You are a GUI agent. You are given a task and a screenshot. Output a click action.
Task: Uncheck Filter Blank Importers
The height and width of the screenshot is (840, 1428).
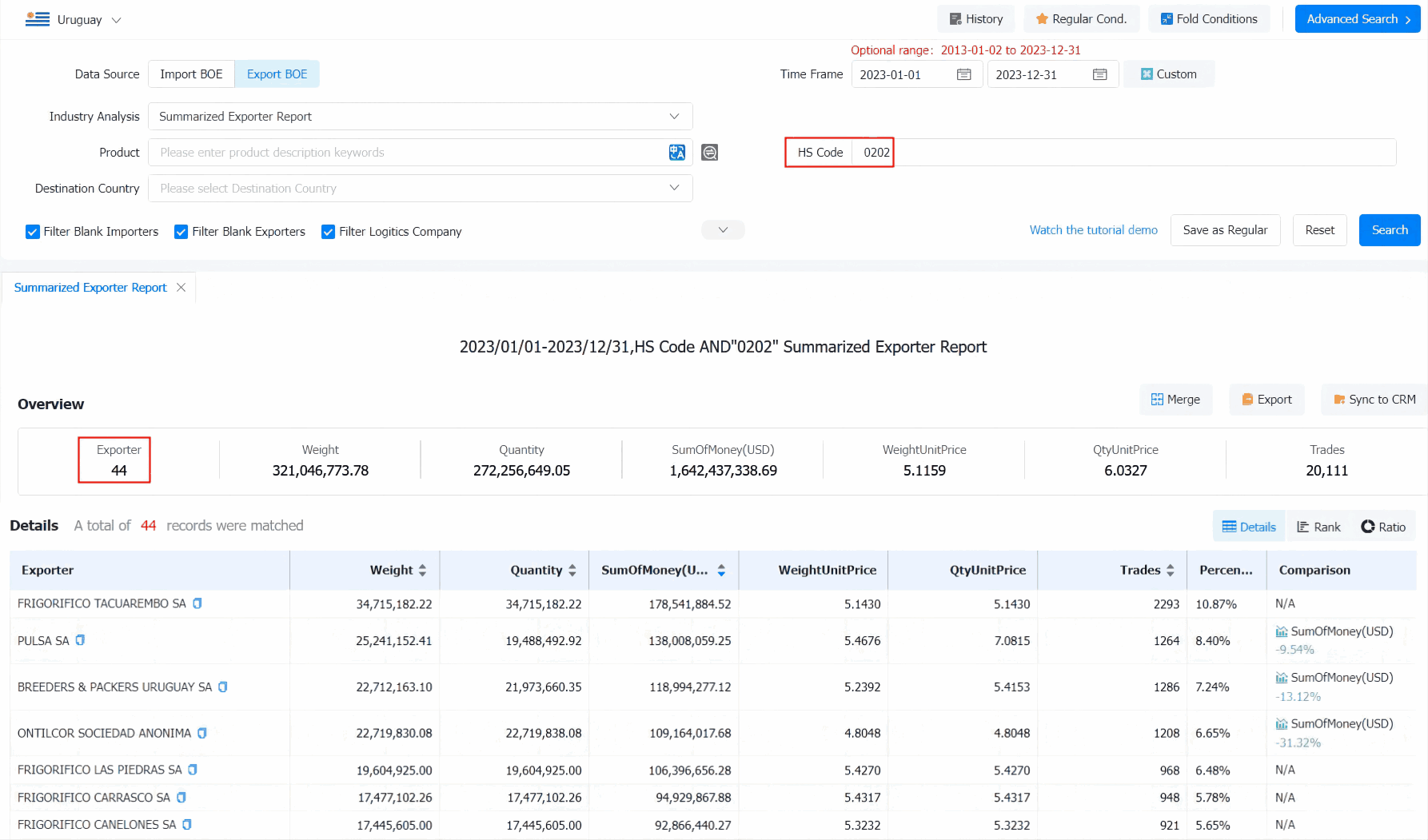pos(33,232)
